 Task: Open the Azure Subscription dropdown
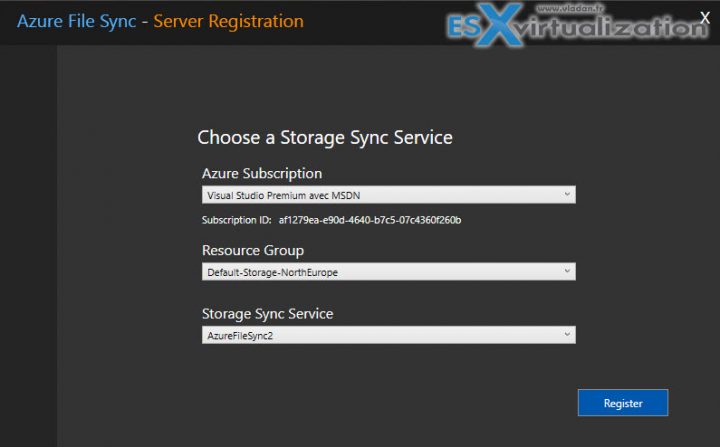click(x=388, y=194)
